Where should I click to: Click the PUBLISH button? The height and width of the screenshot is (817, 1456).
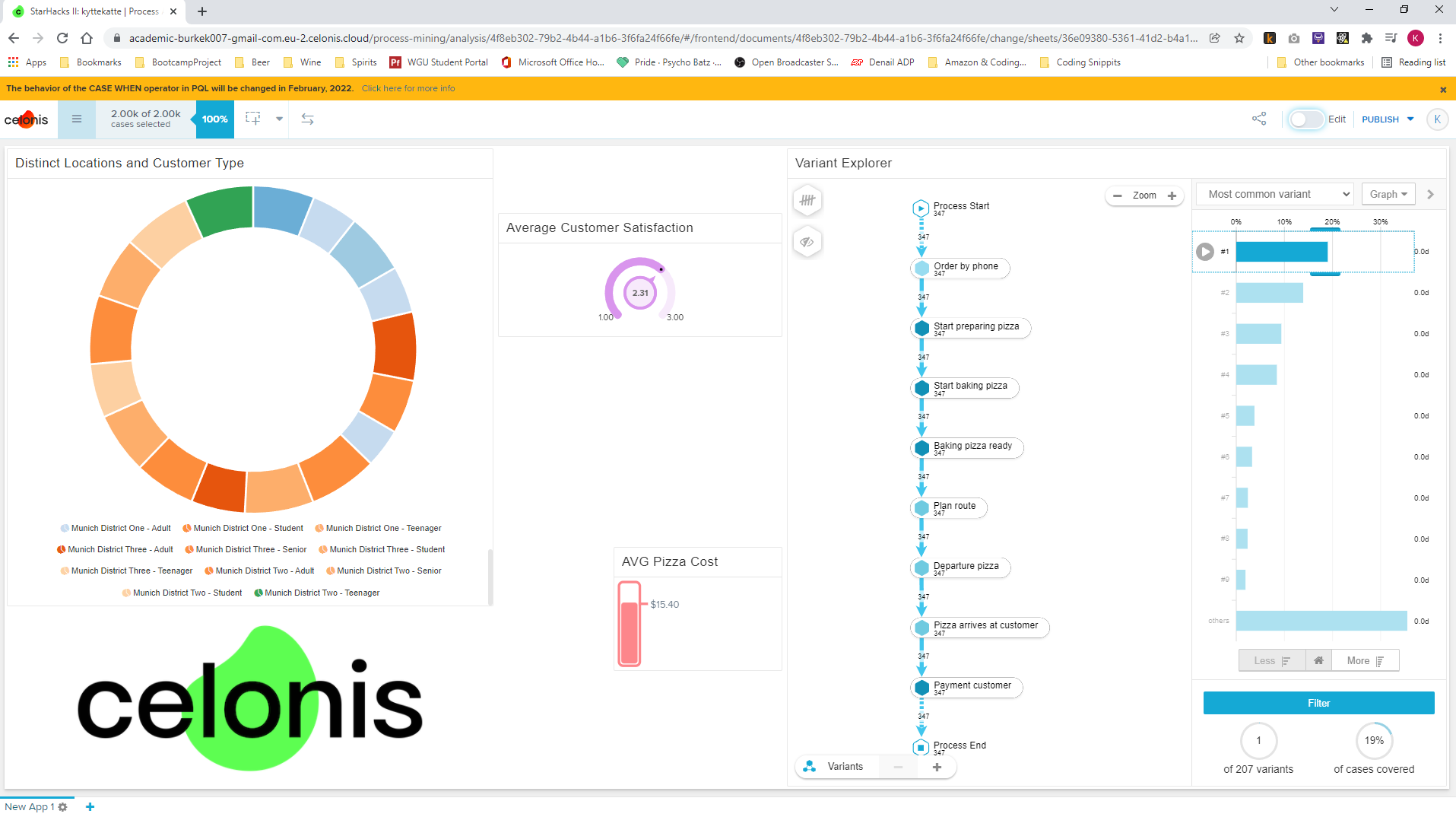tap(1380, 119)
